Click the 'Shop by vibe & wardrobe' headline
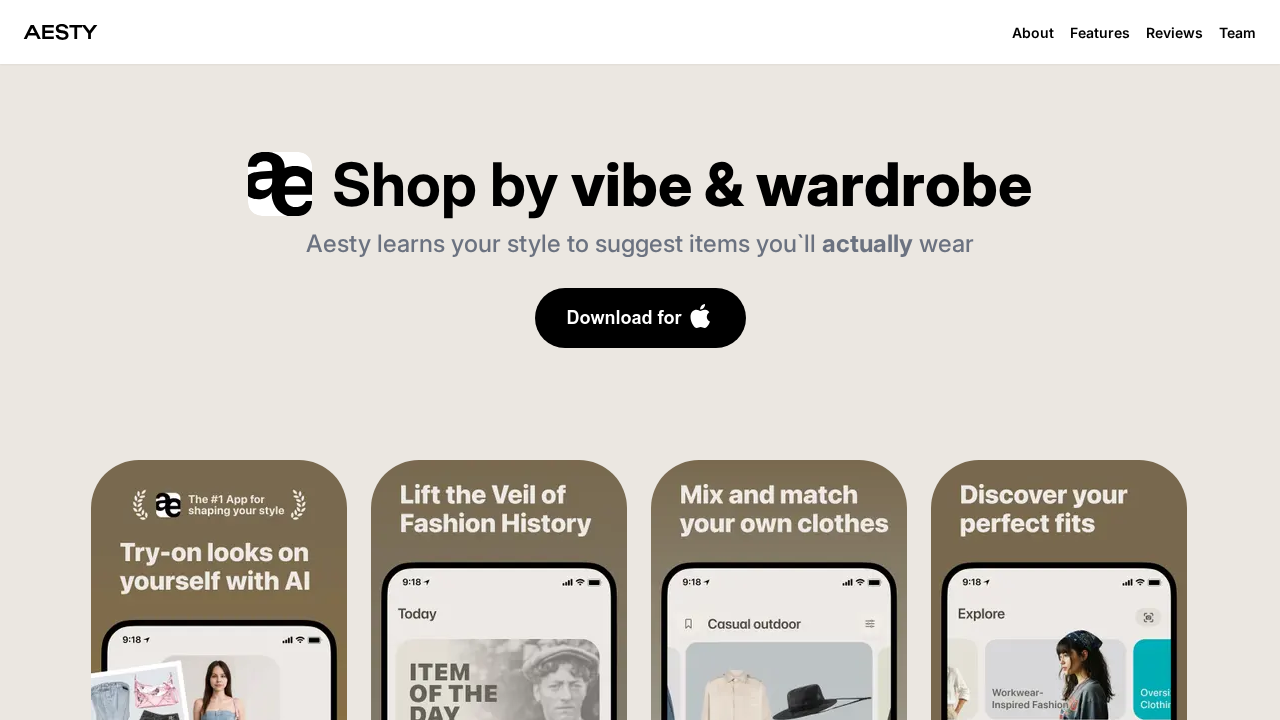1280x720 pixels. (681, 185)
